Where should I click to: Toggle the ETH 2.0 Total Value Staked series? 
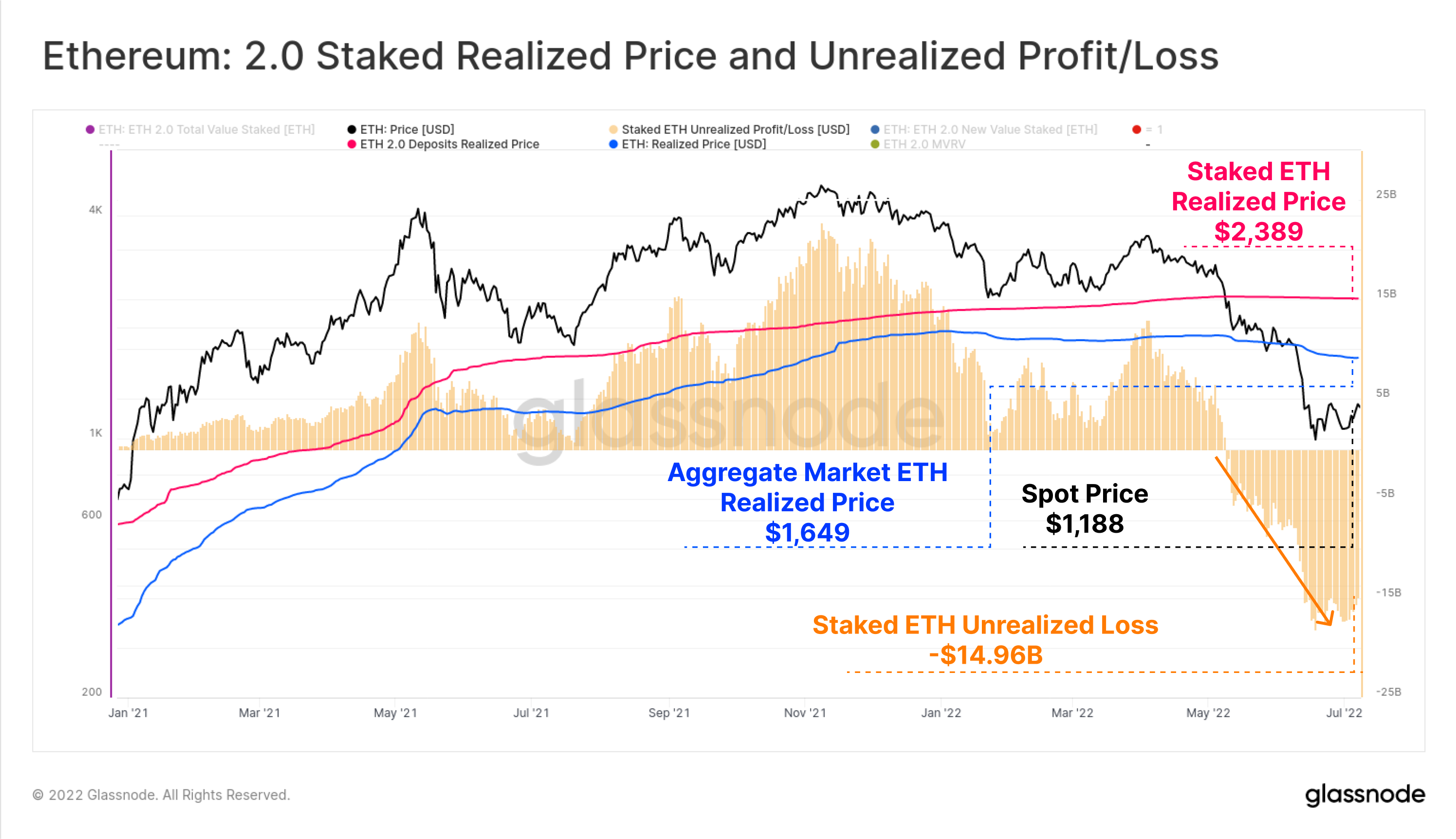(206, 130)
